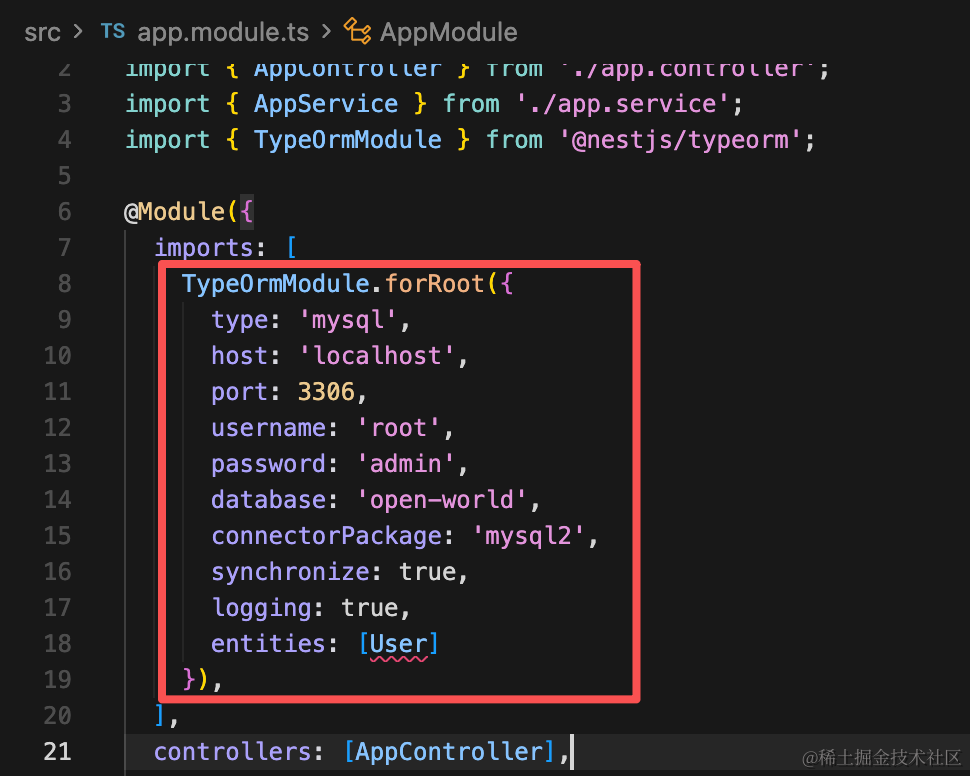Click the 'root' username value

coord(398,428)
